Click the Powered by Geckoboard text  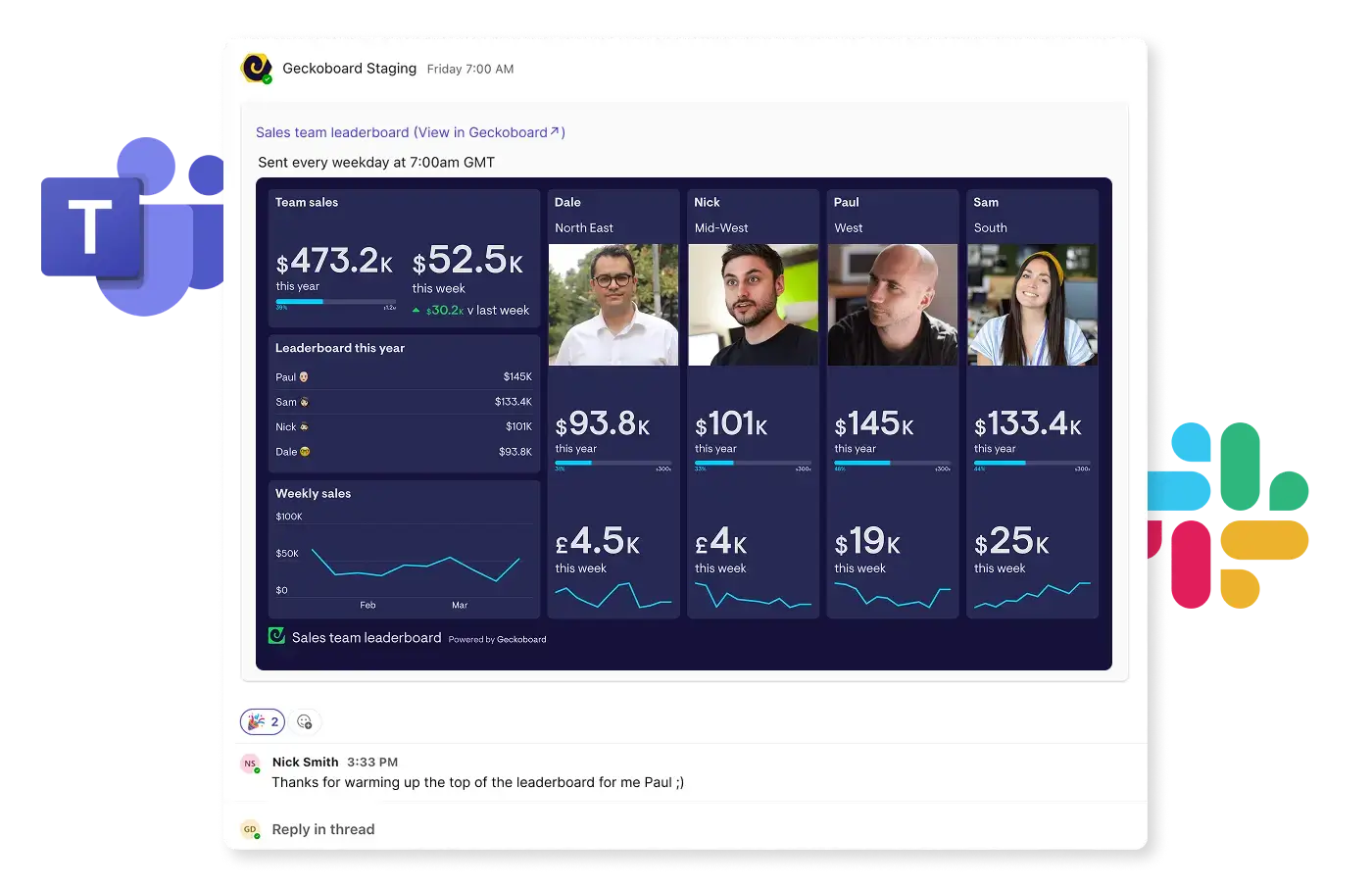tap(498, 639)
